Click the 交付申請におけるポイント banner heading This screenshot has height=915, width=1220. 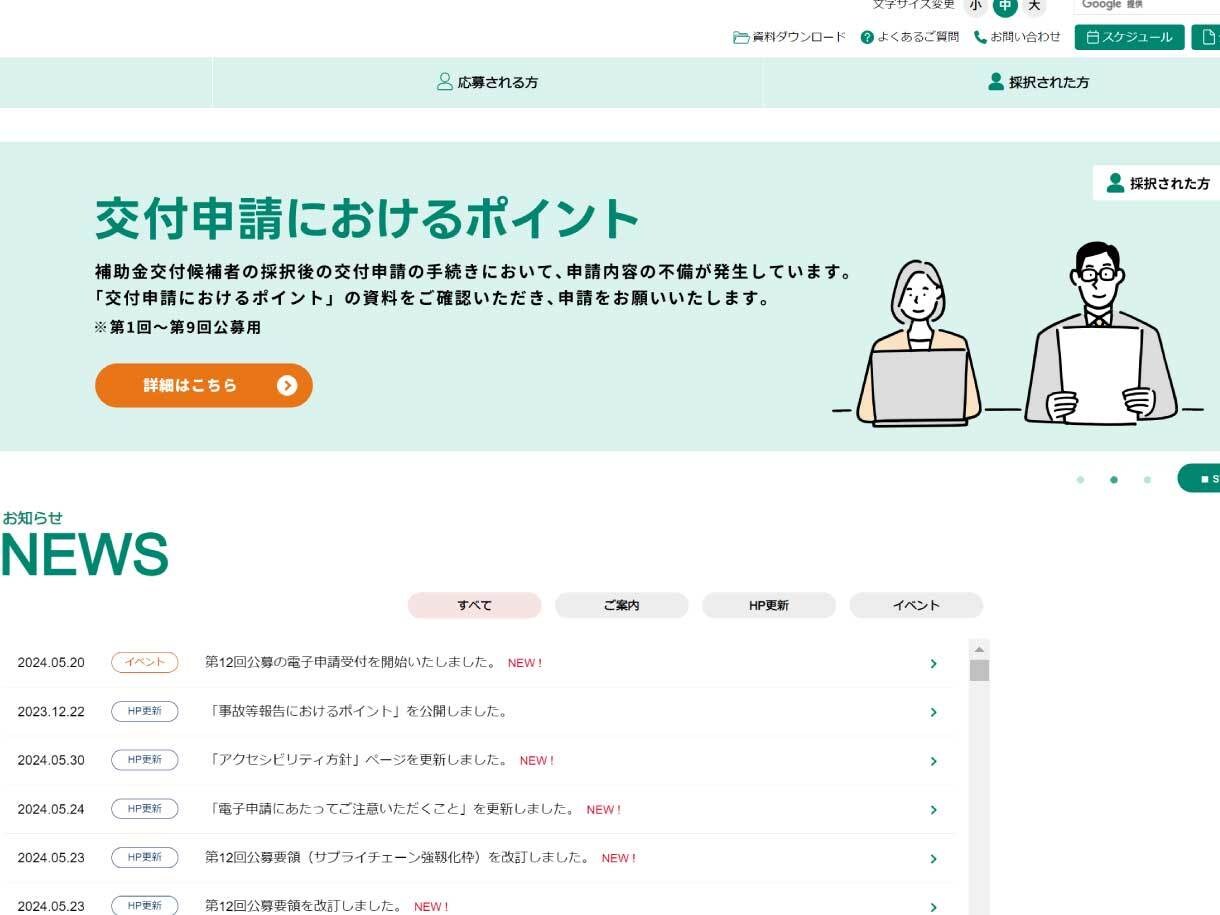[367, 218]
